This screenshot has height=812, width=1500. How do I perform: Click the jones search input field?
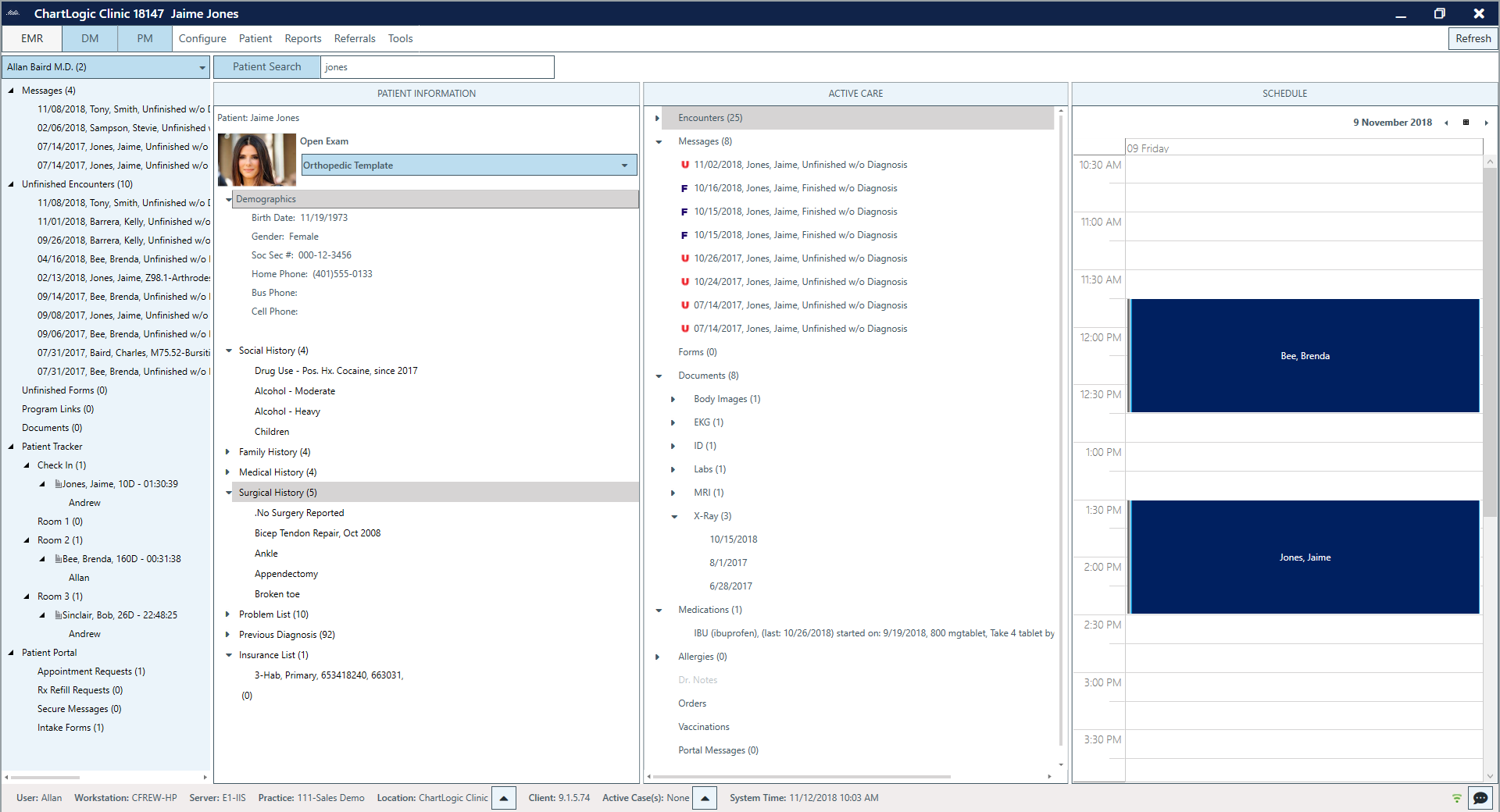point(437,67)
